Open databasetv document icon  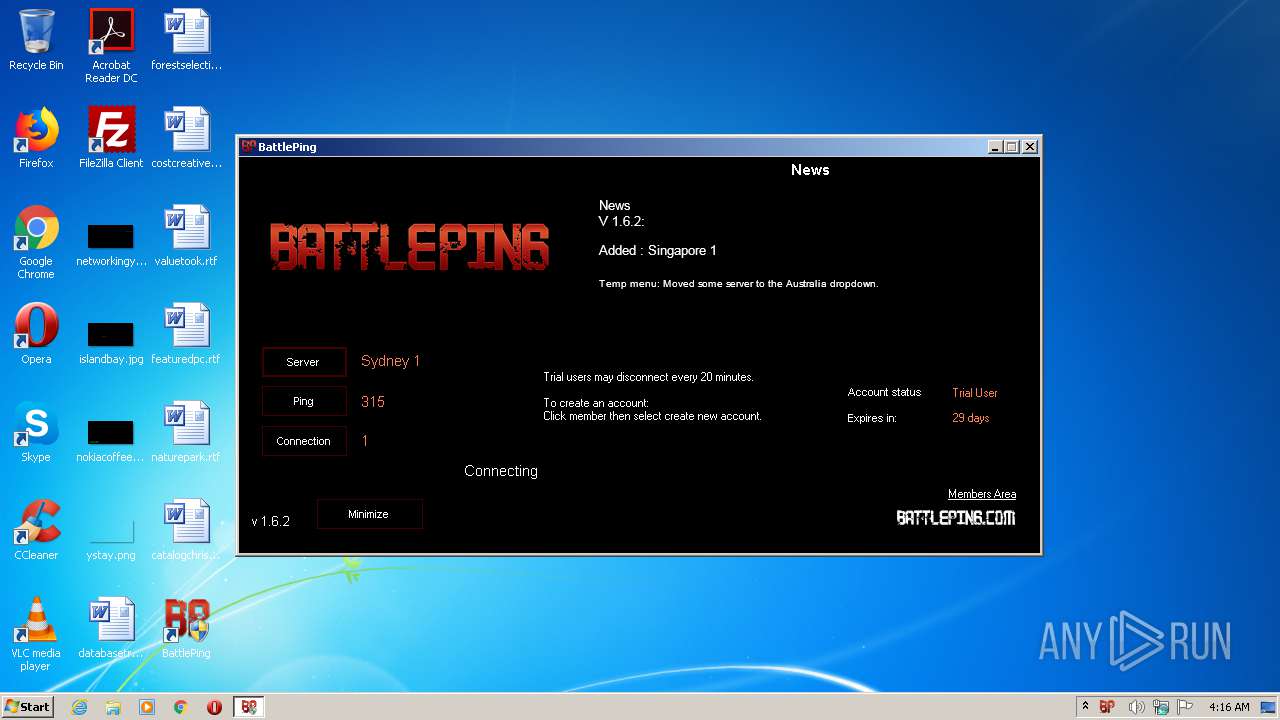point(111,628)
